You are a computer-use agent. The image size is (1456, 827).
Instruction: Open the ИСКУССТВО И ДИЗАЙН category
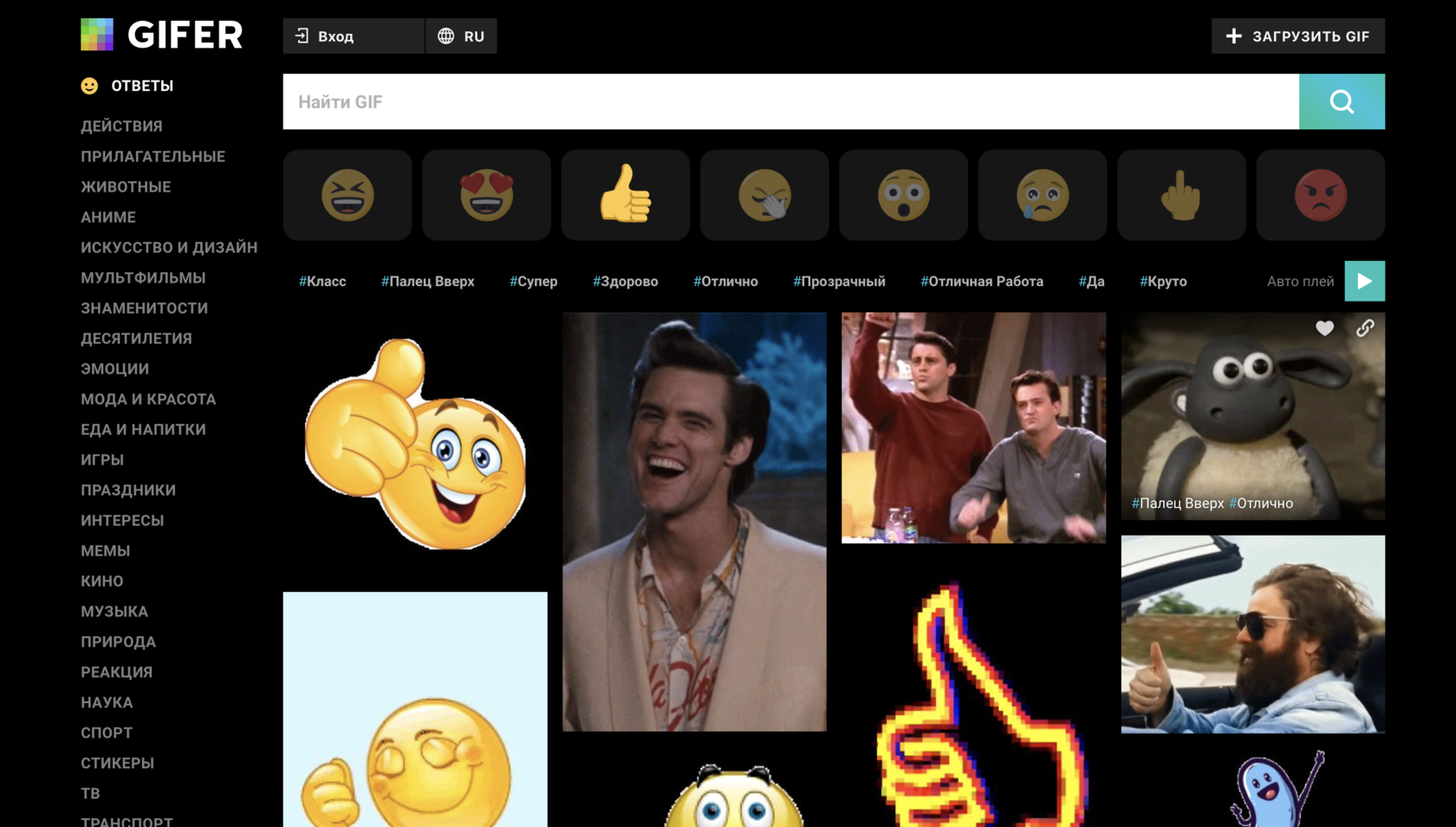coord(169,247)
